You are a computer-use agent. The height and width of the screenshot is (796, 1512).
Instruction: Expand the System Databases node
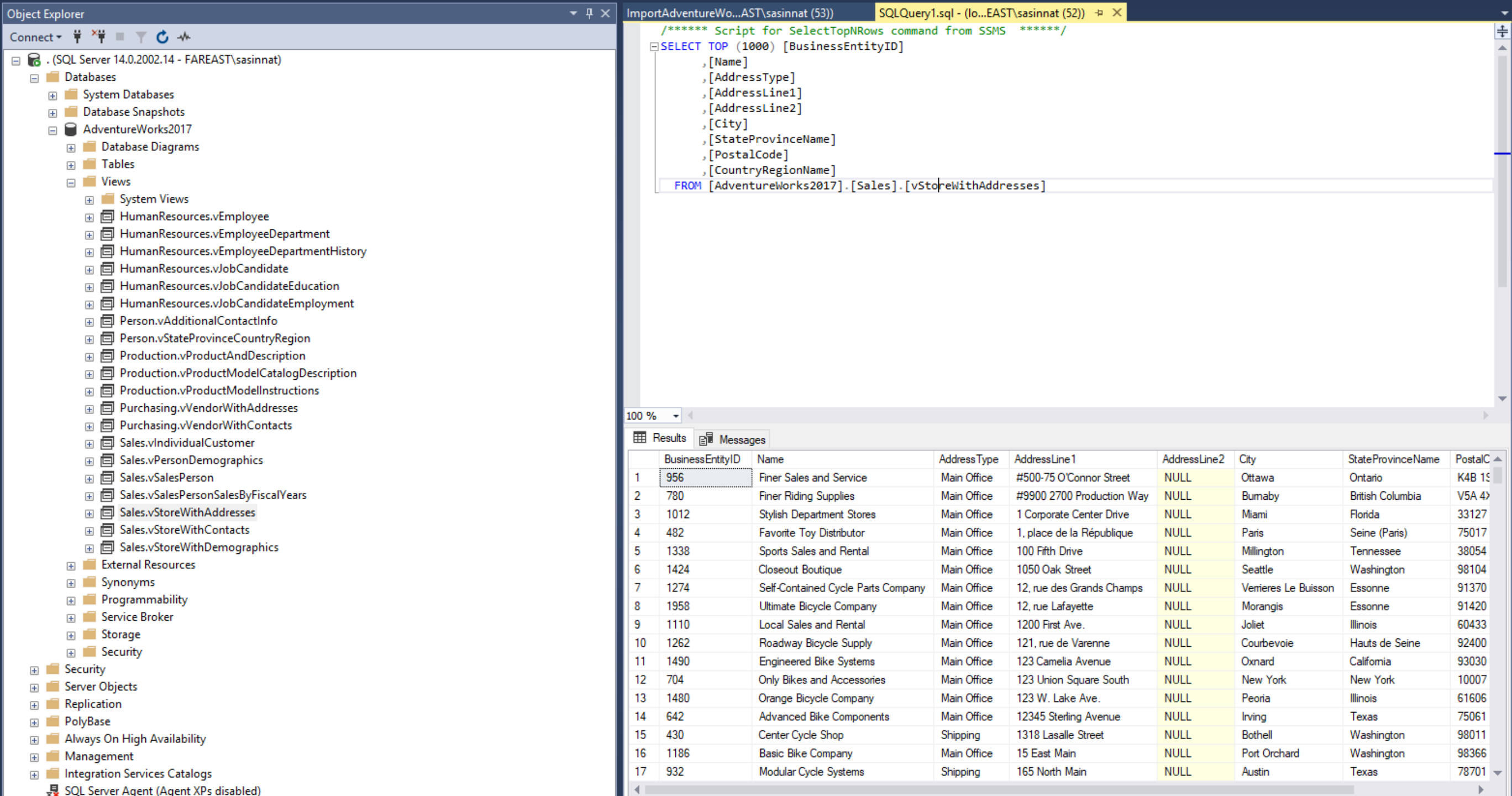pos(53,96)
